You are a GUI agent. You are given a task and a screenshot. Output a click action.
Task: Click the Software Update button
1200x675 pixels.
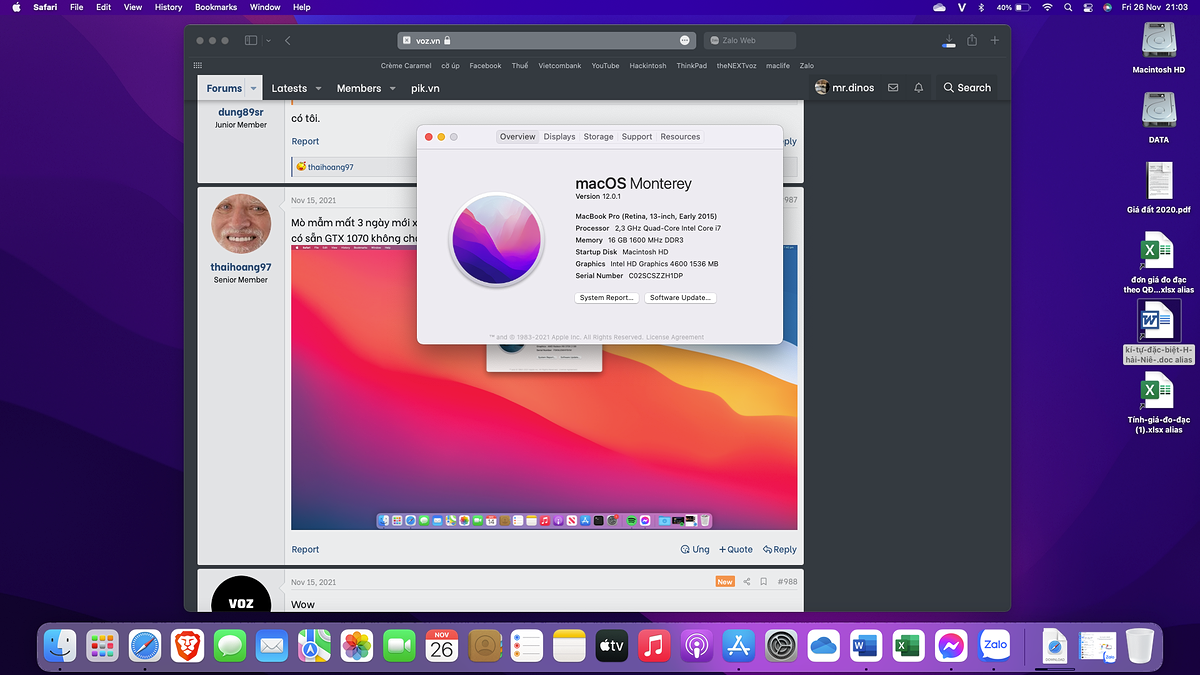[681, 298]
